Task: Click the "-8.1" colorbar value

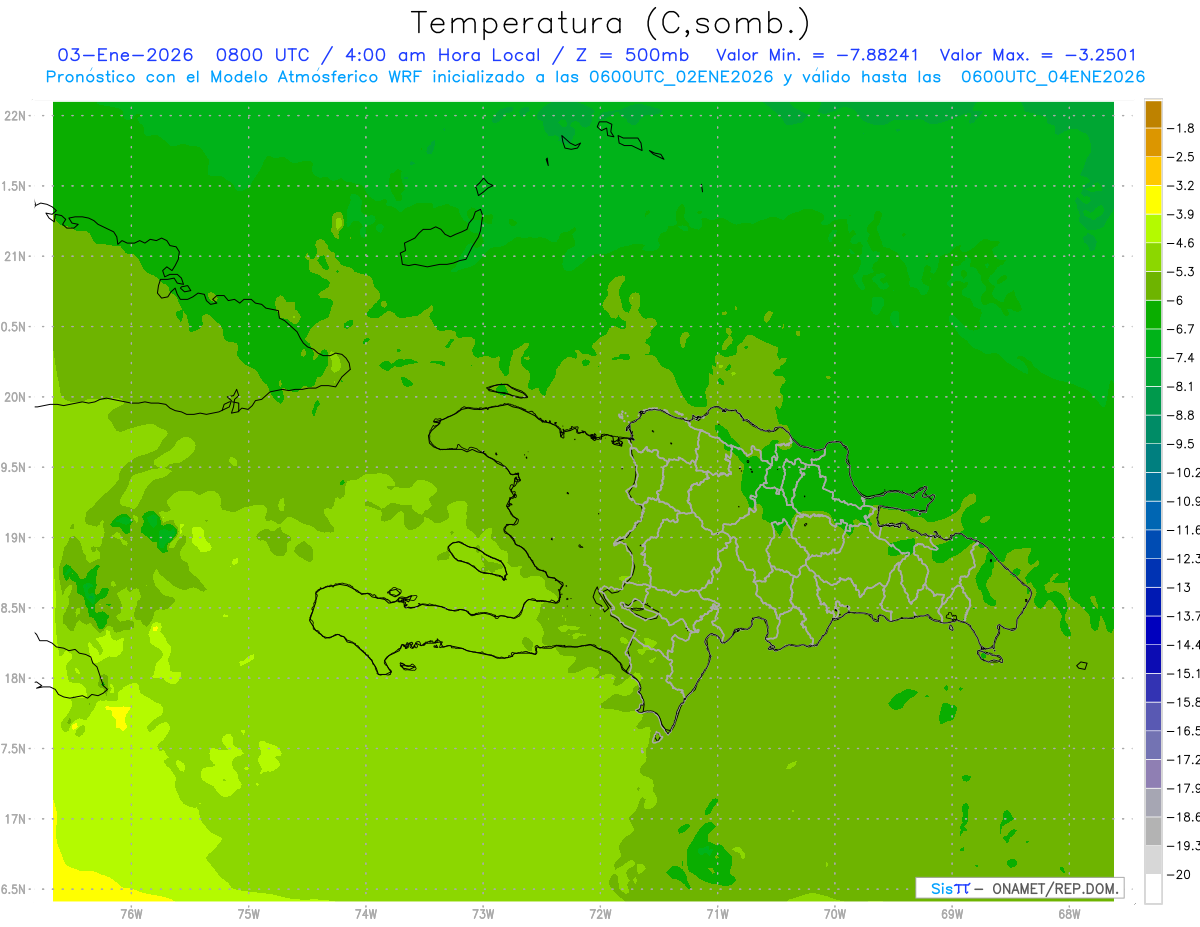Action: click(1181, 387)
